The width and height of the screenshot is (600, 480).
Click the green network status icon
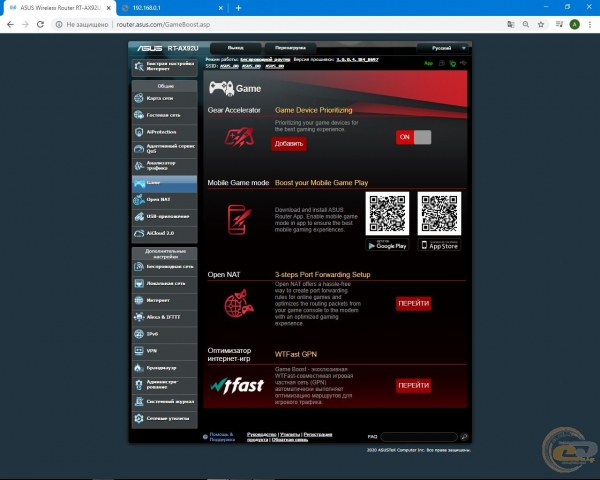[453, 64]
